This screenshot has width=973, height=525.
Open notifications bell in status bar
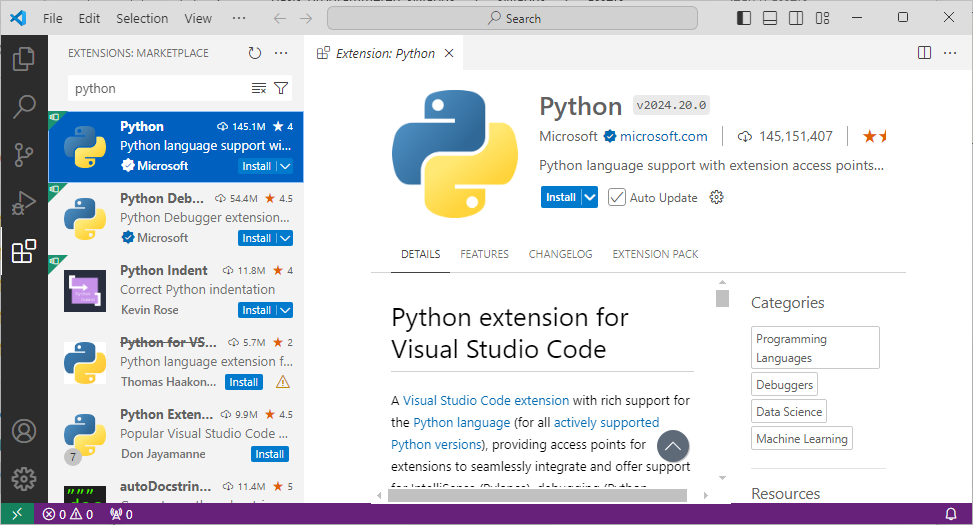[x=951, y=514]
